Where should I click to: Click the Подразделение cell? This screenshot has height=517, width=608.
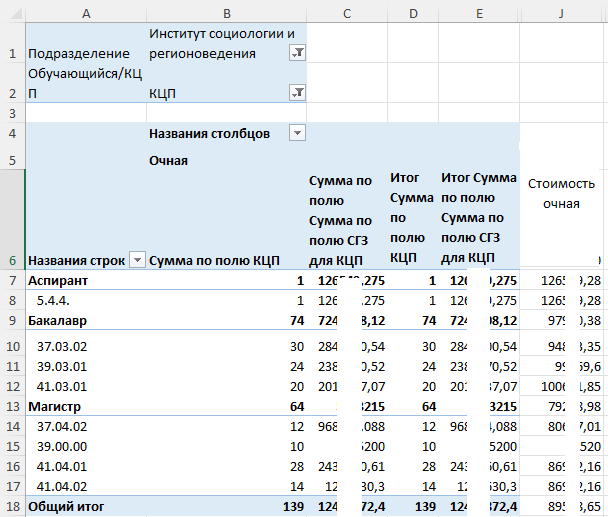[86, 43]
